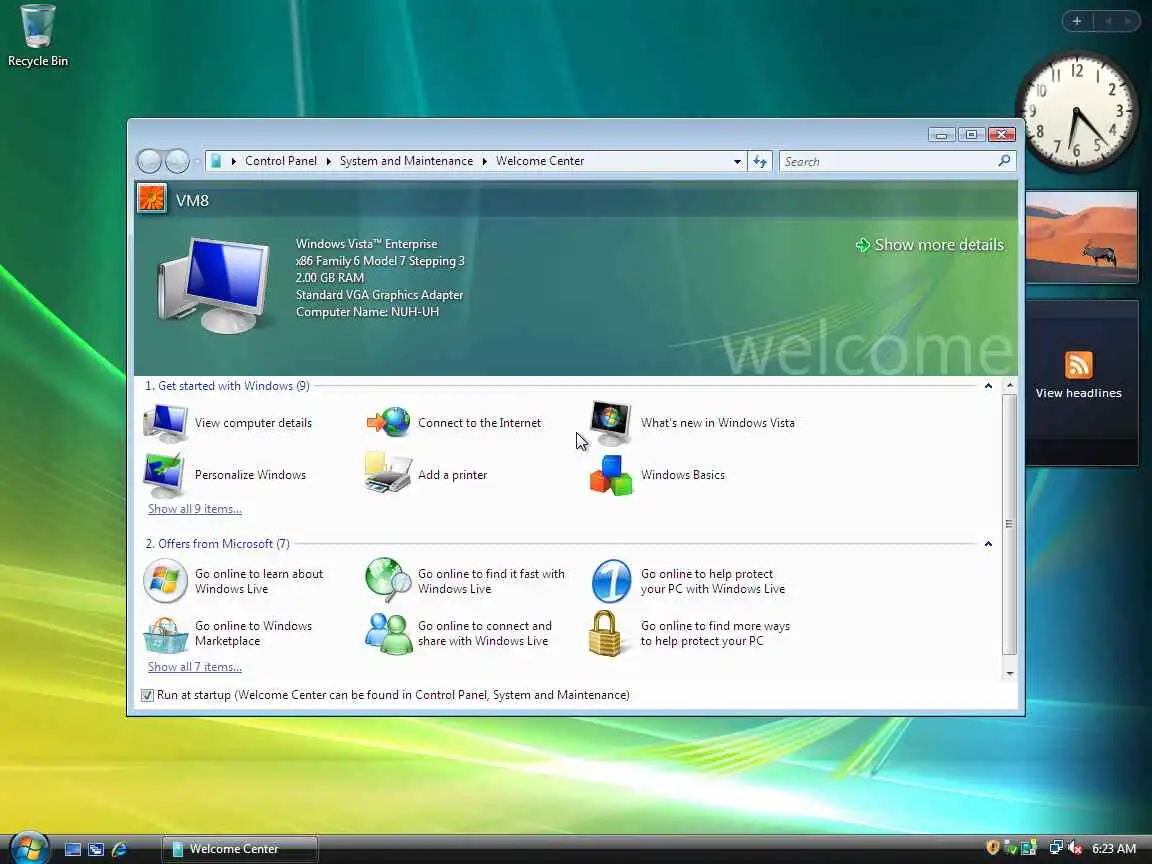Click the Windows Live OneCare protect PC icon
Viewport: 1152px width, 864px height.
point(611,580)
